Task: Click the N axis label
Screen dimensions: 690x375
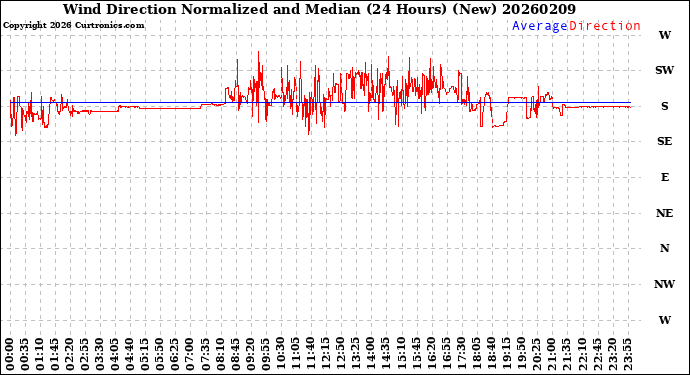Action: coord(664,248)
